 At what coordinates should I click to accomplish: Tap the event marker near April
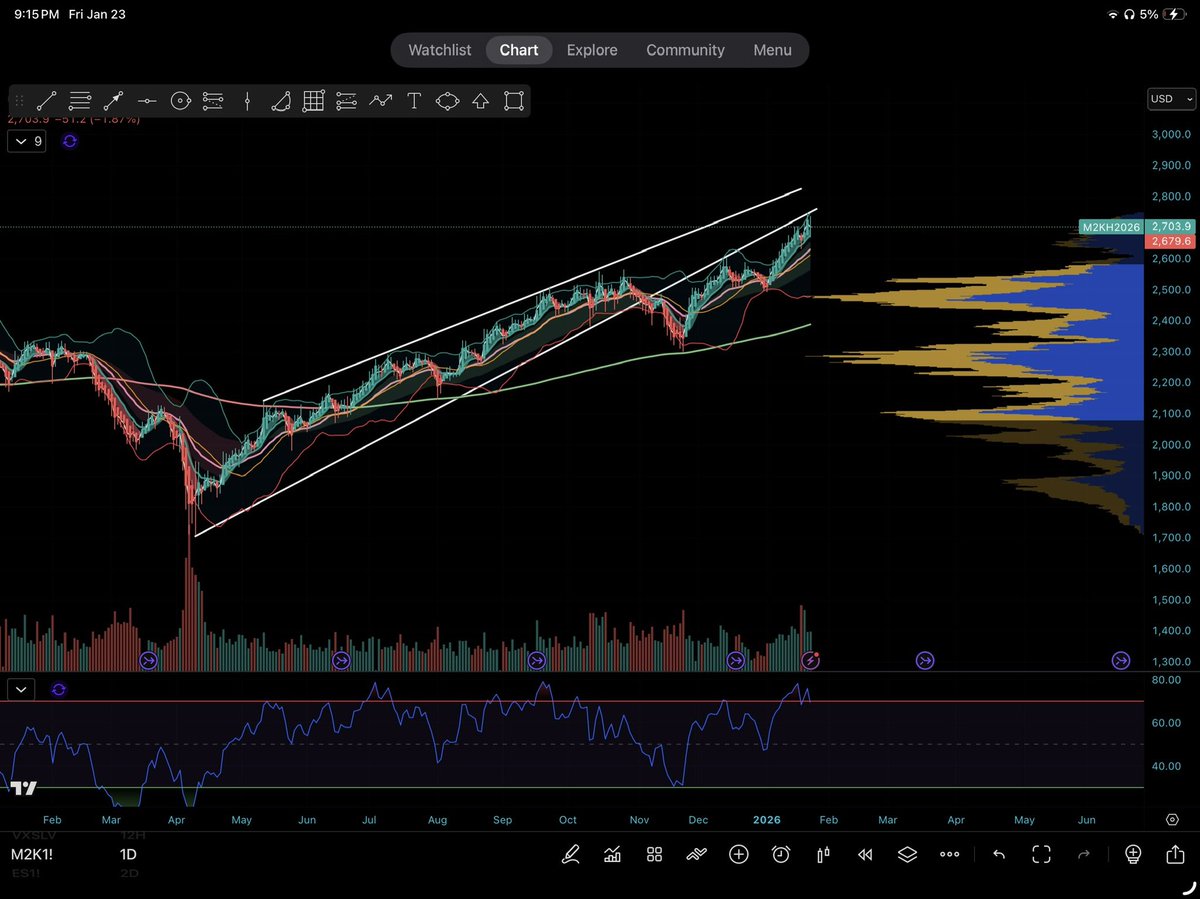click(149, 660)
